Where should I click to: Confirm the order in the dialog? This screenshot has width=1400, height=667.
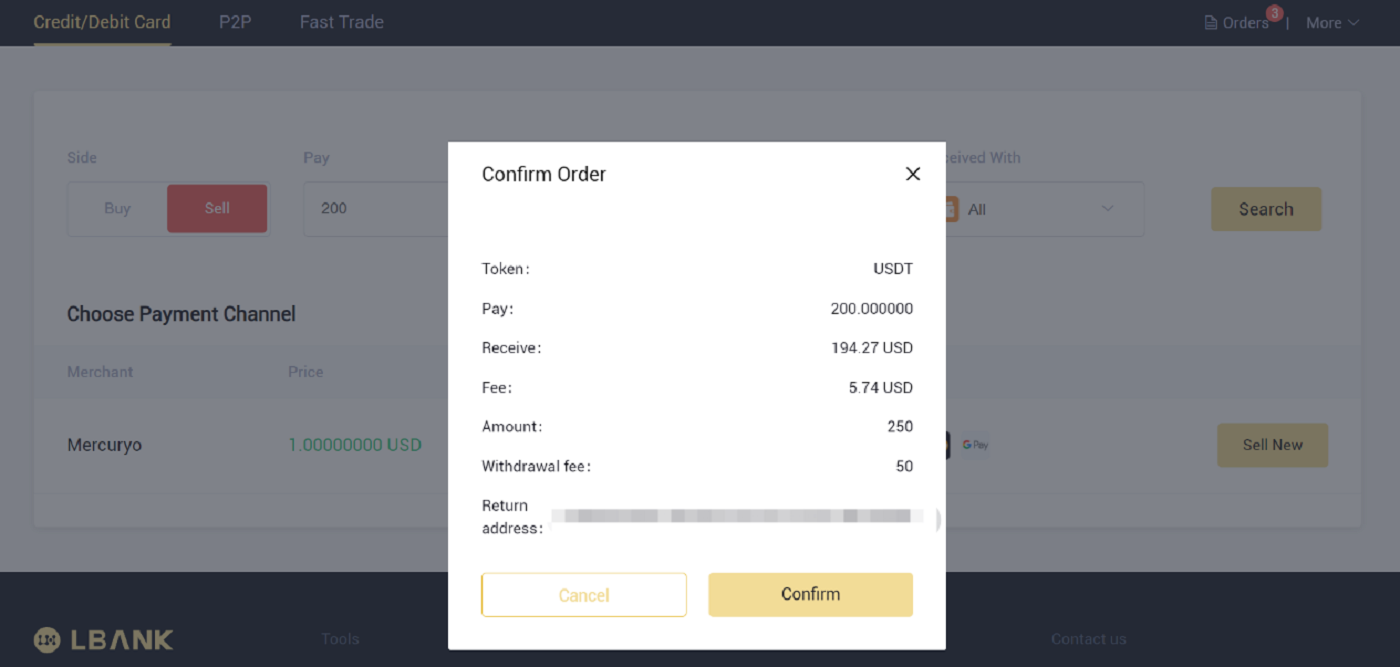[x=810, y=594]
